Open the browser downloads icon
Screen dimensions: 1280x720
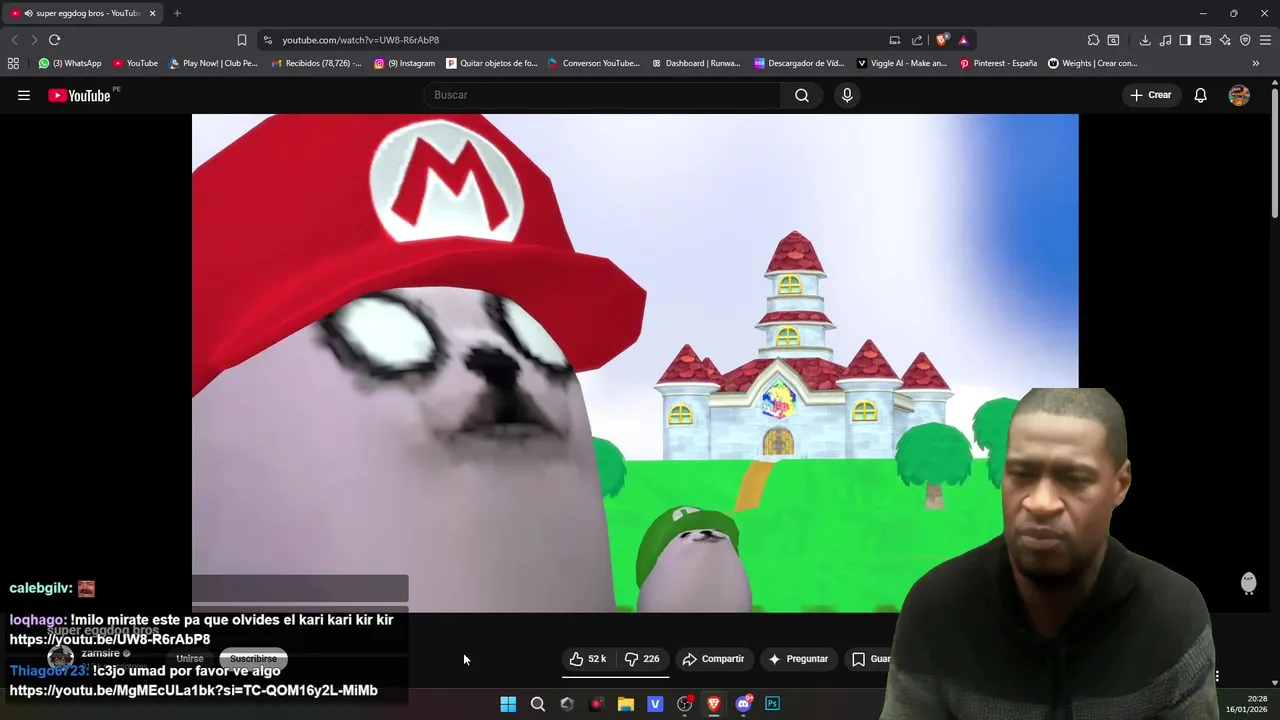(1145, 40)
